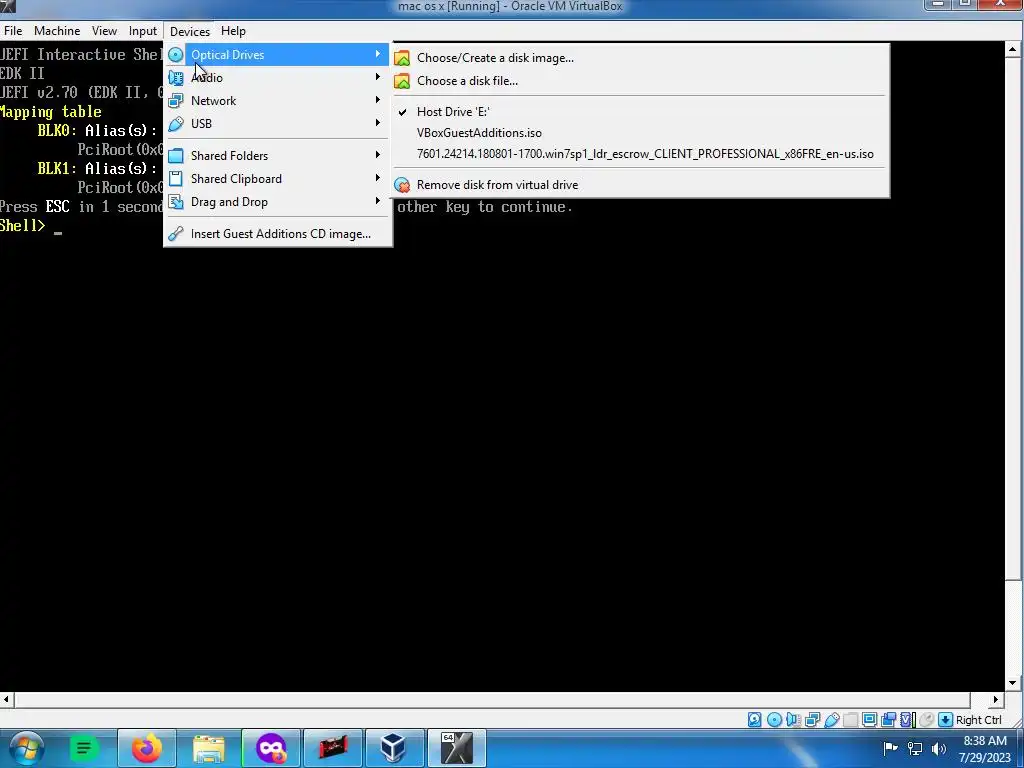This screenshot has width=1024, height=768.
Task: Click the volume speaker tray icon
Action: point(939,748)
